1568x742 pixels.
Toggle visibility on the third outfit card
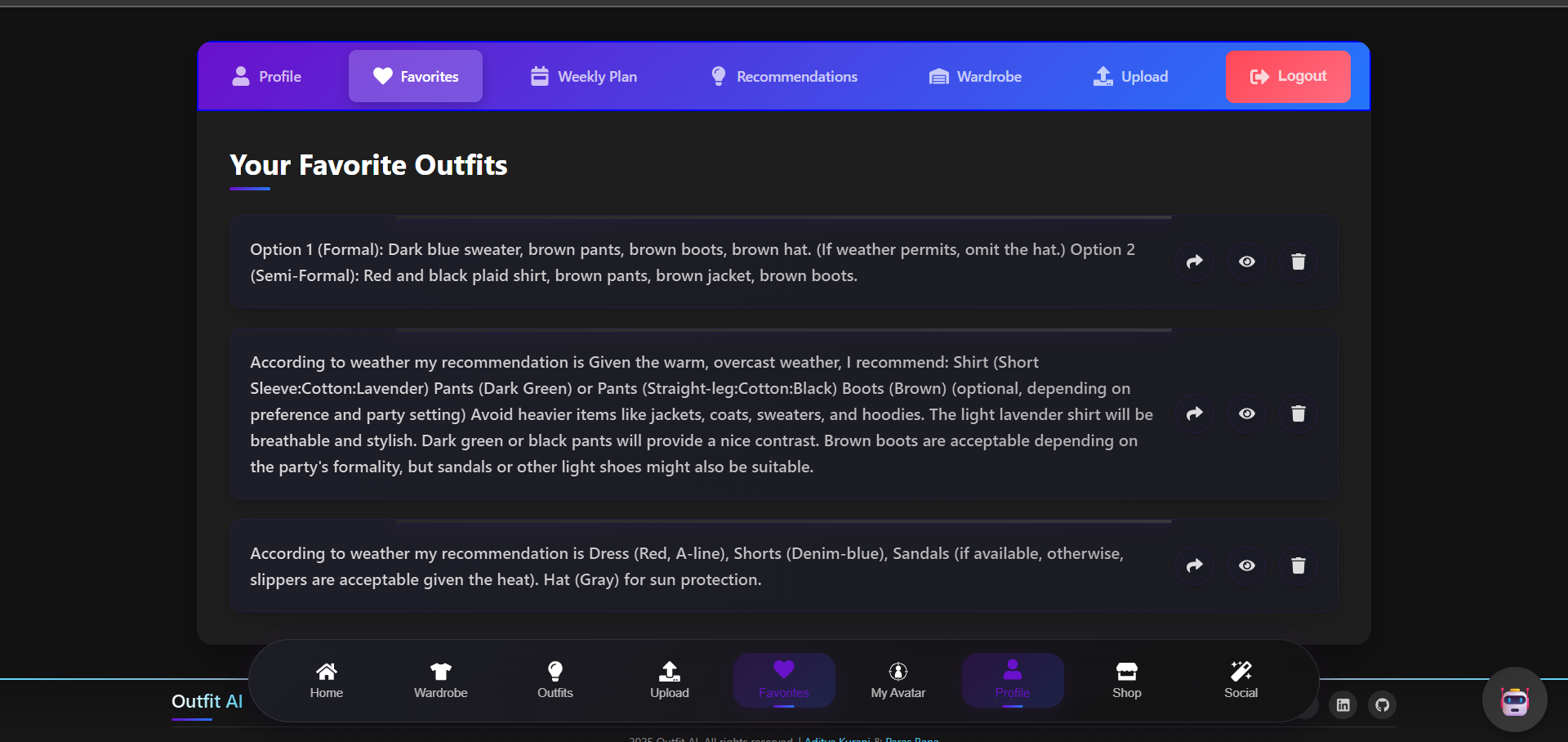pos(1245,565)
